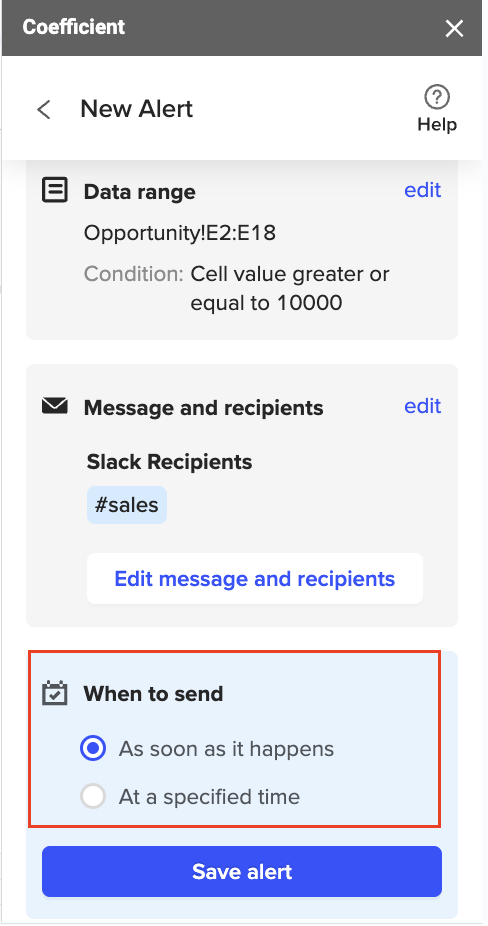
Task: Click the New Alert heading
Action: click(136, 109)
